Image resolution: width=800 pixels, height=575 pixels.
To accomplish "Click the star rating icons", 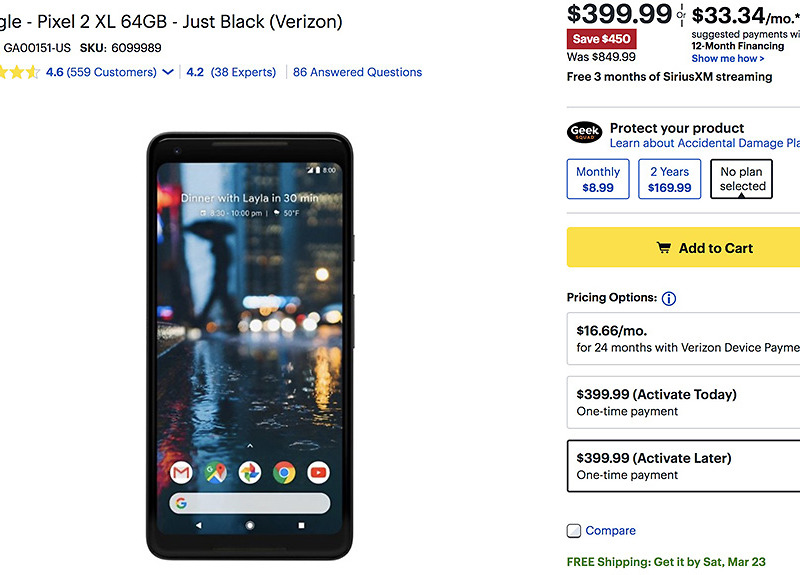I will [x=20, y=72].
